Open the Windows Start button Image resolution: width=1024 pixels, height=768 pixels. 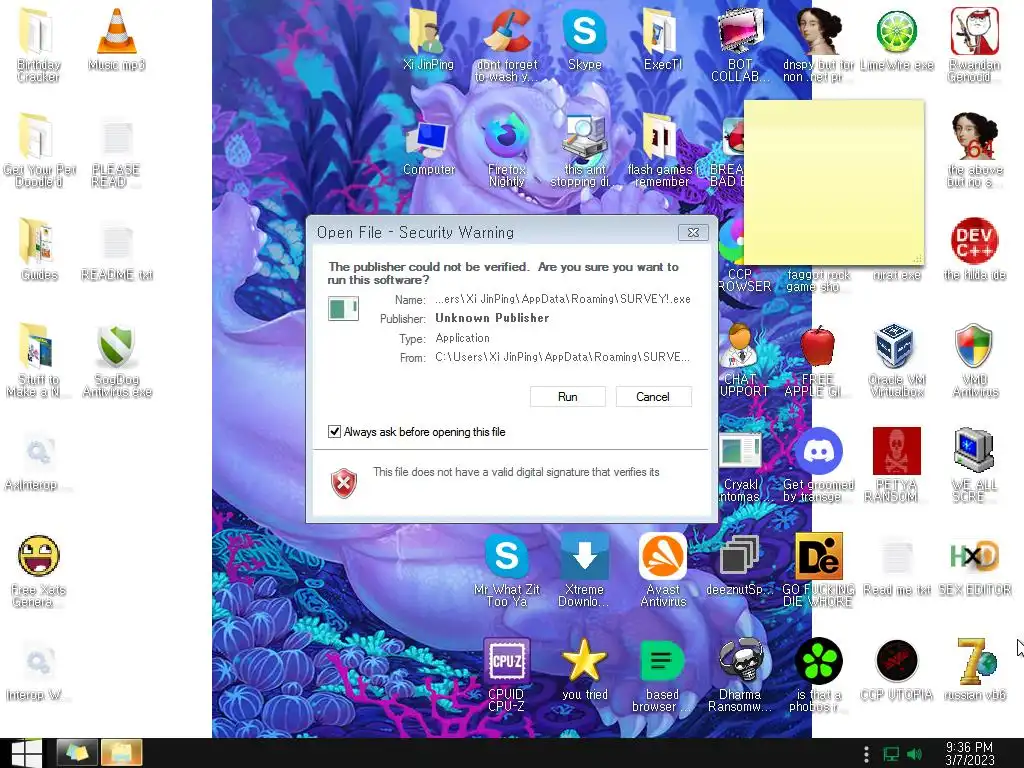pos(26,754)
